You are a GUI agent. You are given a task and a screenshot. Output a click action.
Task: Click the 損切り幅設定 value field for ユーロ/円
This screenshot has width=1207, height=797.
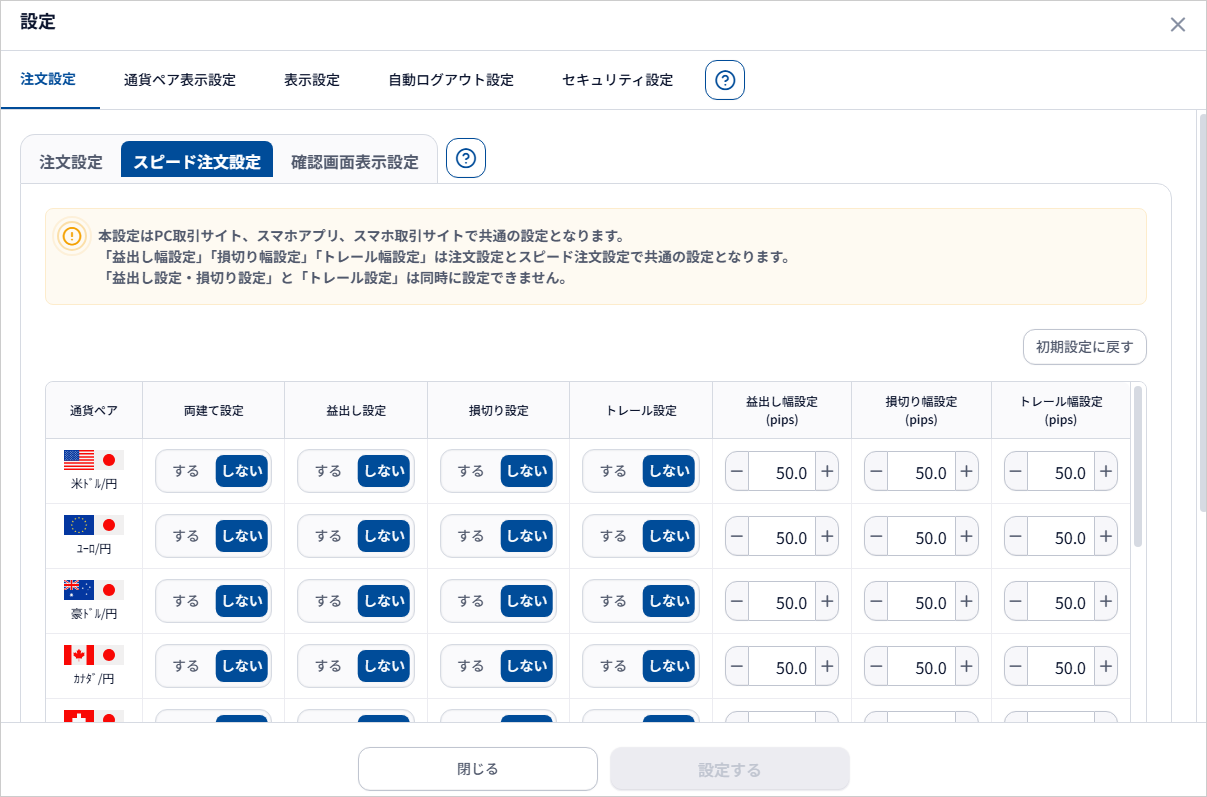(x=921, y=537)
